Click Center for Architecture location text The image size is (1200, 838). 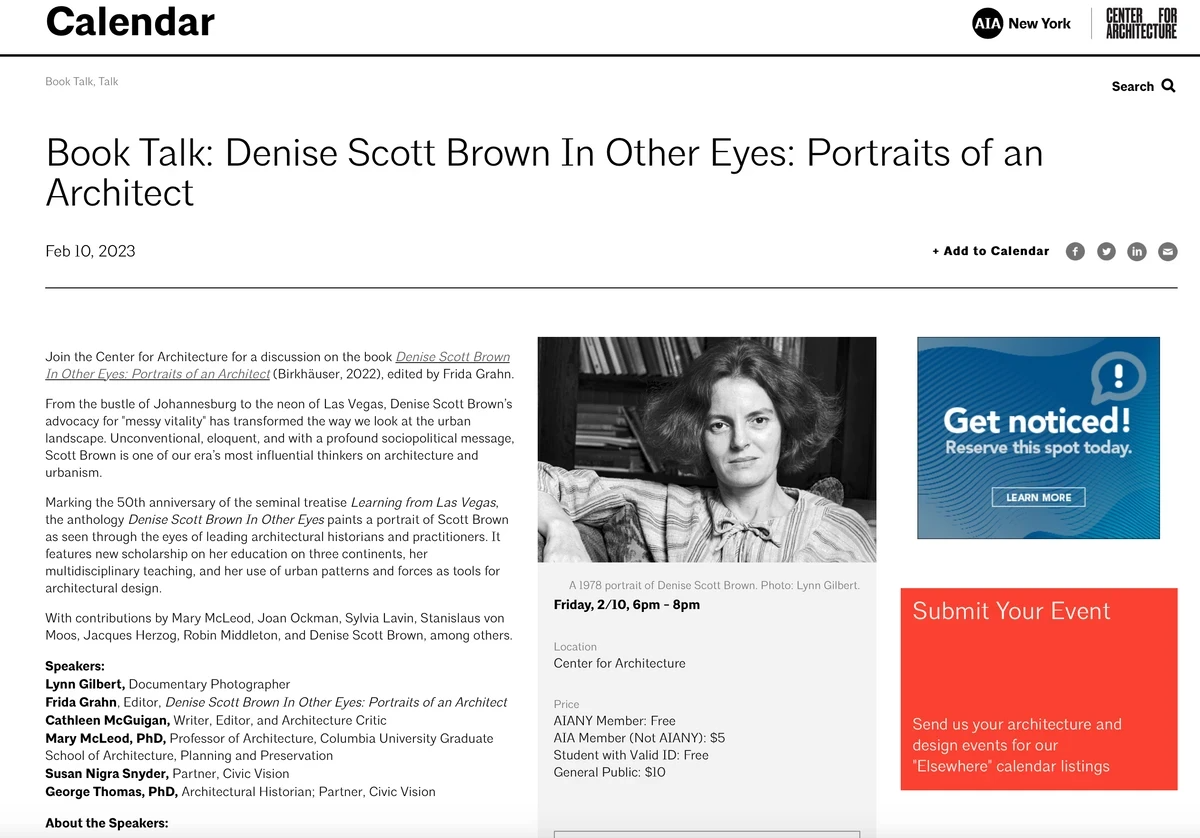point(620,663)
